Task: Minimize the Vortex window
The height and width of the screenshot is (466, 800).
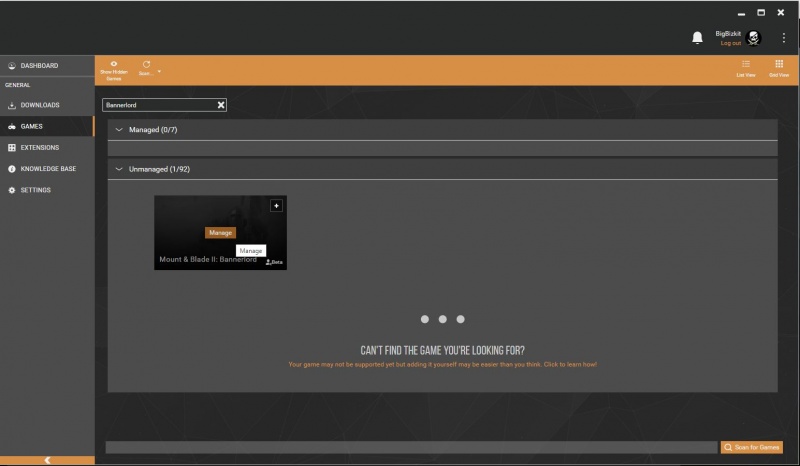Action: (741, 13)
